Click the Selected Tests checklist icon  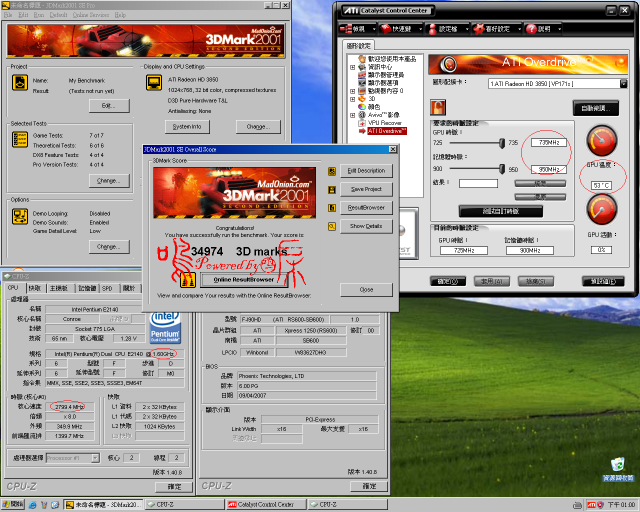point(20,140)
